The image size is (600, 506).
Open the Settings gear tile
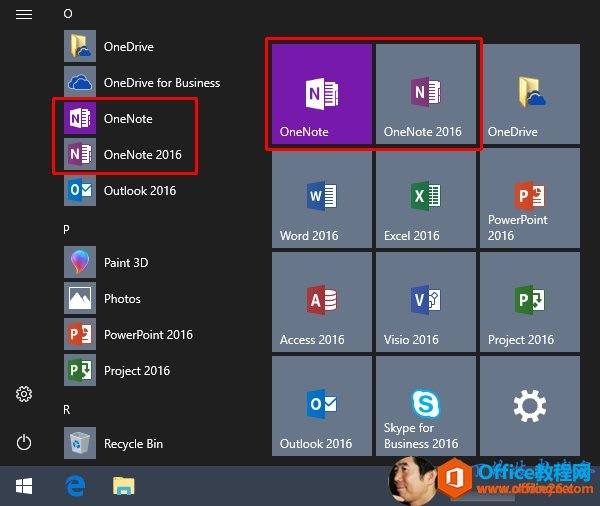pos(530,406)
